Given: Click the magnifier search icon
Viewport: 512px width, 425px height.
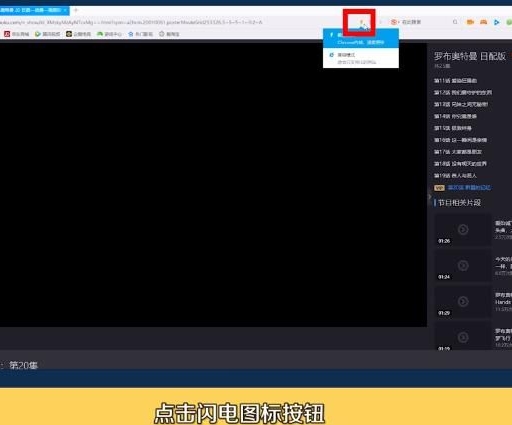Looking at the screenshot, I should click(x=455, y=22).
